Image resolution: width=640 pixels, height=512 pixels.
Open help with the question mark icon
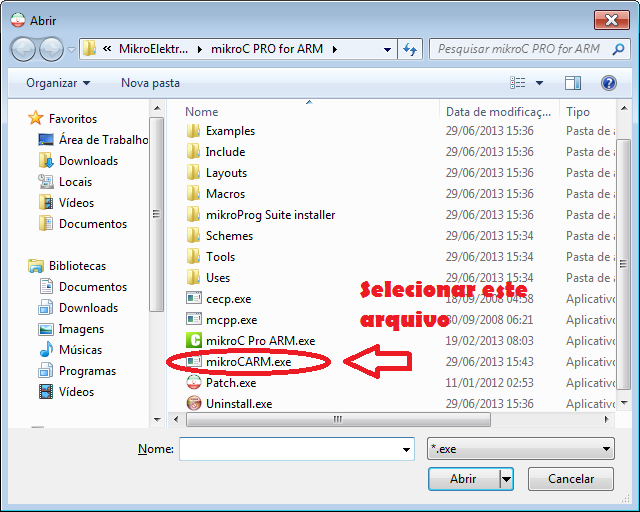click(608, 83)
